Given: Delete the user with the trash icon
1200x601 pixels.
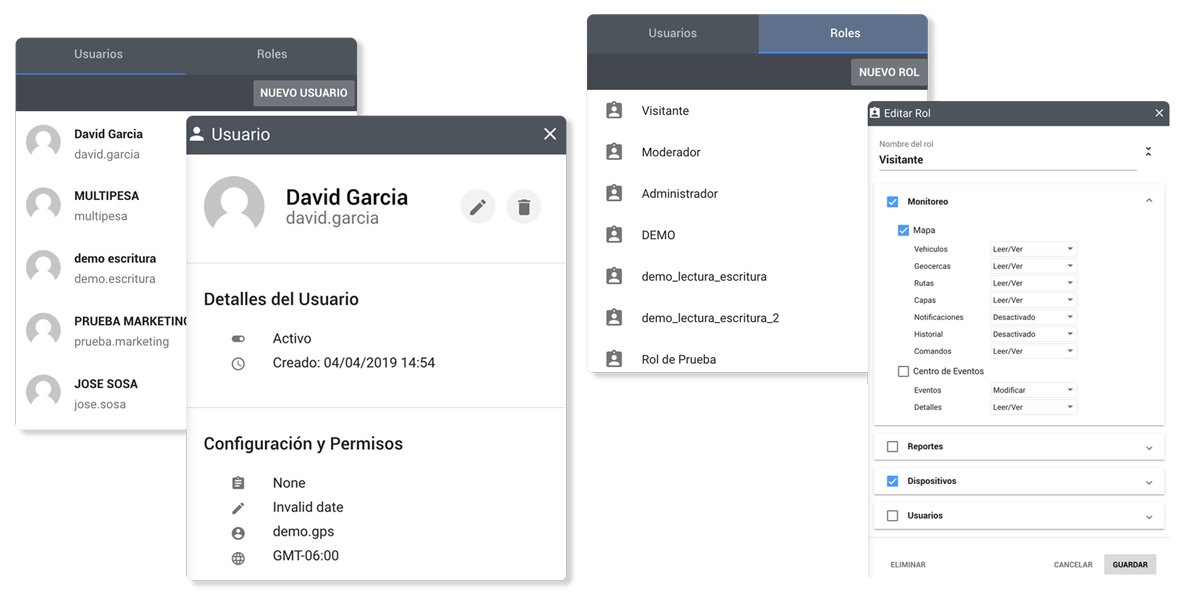Looking at the screenshot, I should 524,207.
